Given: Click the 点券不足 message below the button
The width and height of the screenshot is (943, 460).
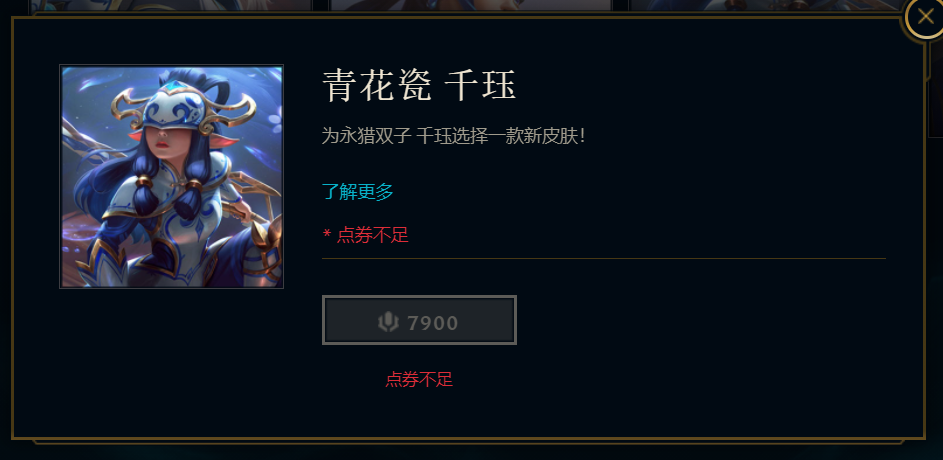Looking at the screenshot, I should pyautogui.click(x=419, y=379).
